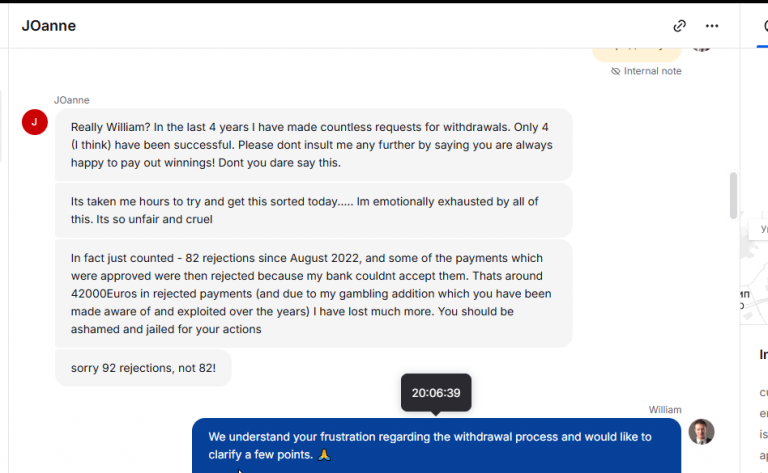Click the JOanne sender name above the messages
This screenshot has width=768, height=473.
pos(72,100)
